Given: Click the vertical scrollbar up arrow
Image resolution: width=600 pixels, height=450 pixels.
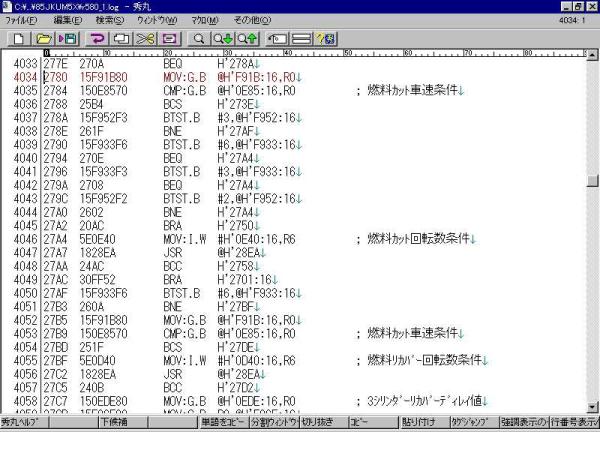Looking at the screenshot, I should tap(592, 56).
